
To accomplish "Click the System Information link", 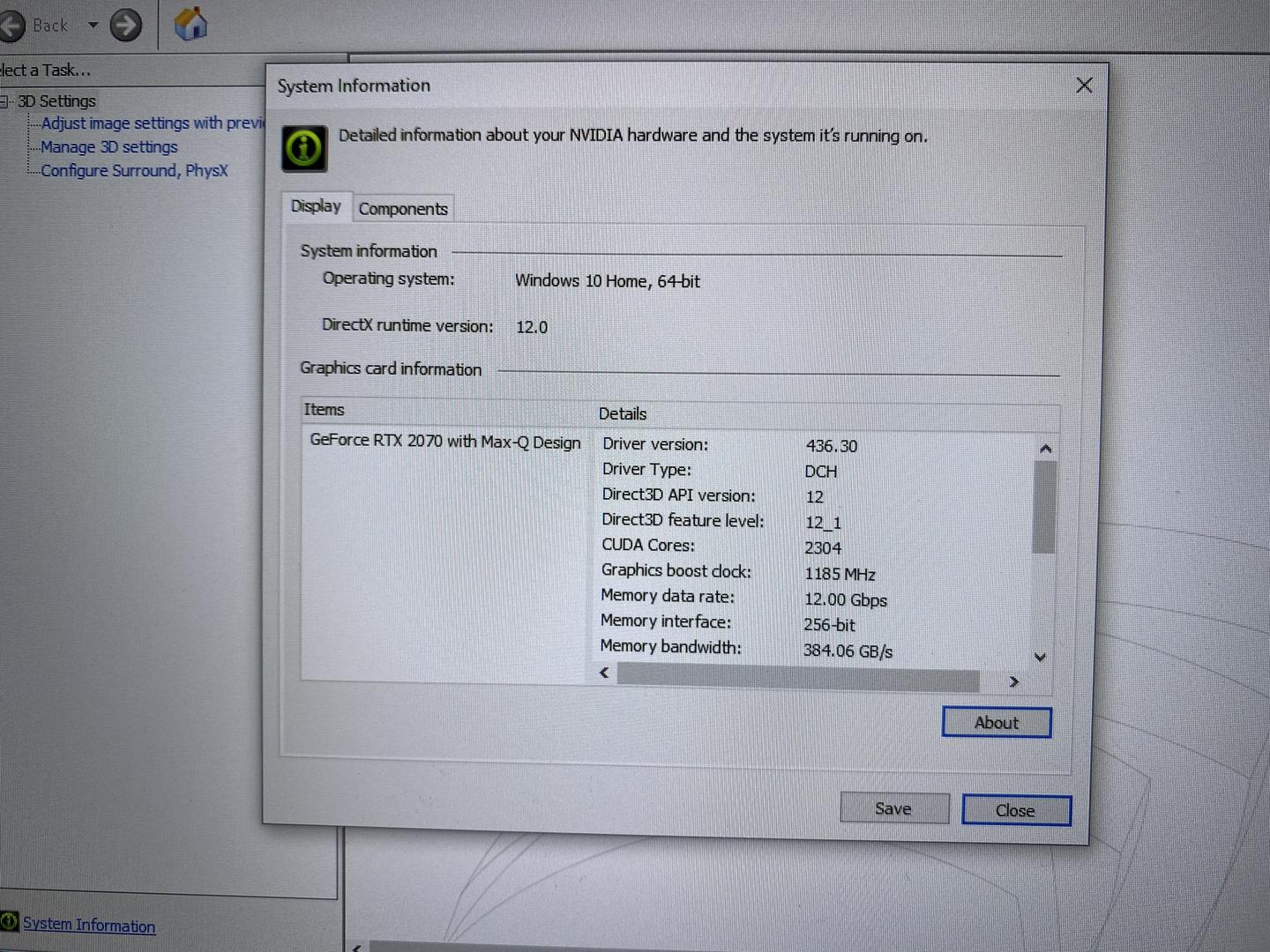I will 89,925.
